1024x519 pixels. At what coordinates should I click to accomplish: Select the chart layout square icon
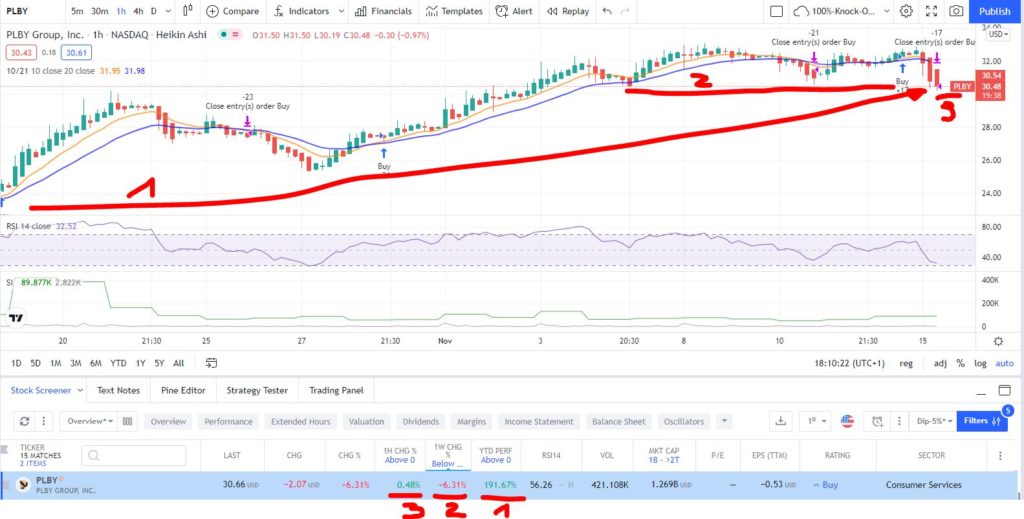coord(776,11)
